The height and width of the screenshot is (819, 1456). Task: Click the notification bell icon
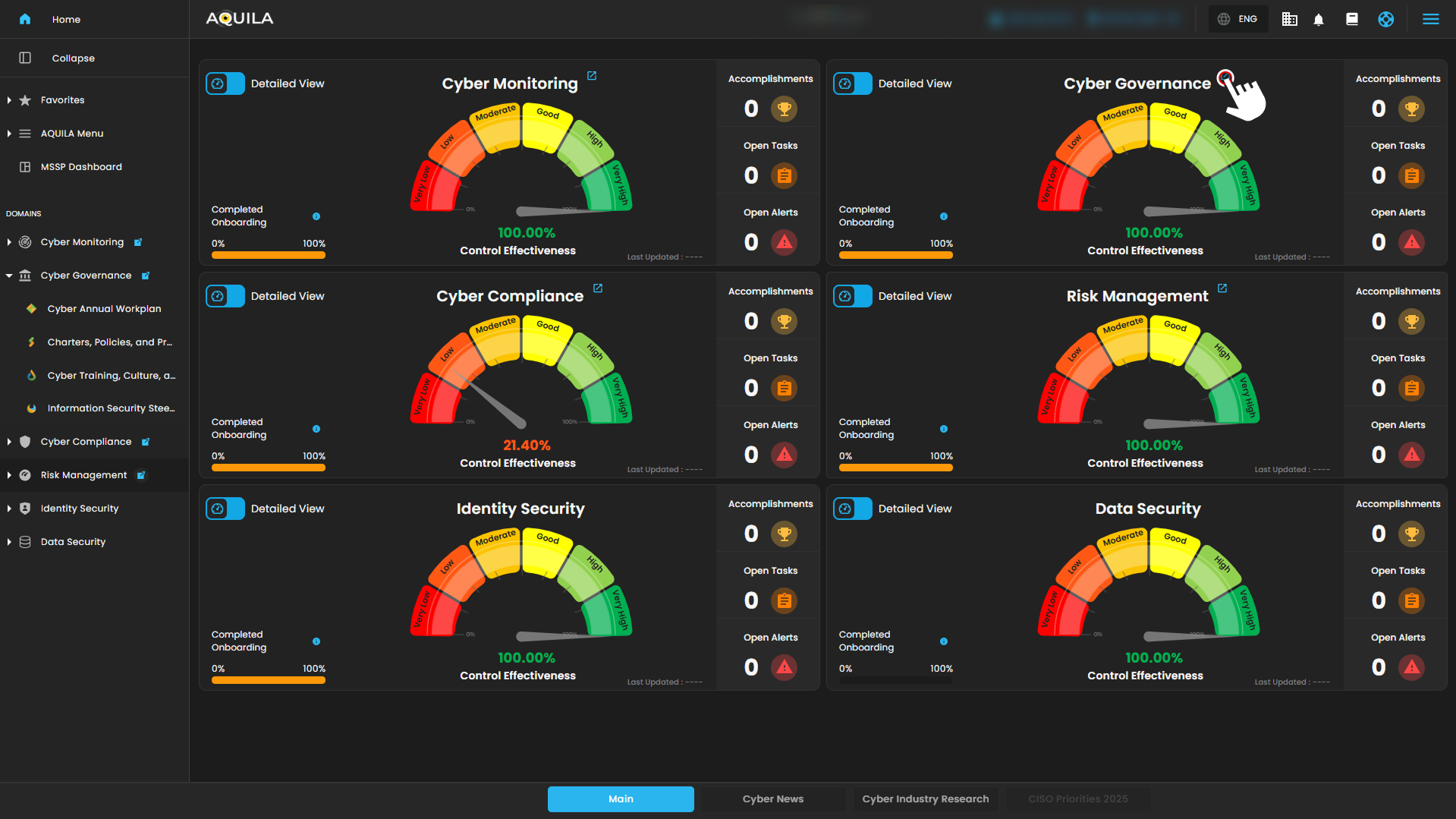(1319, 20)
